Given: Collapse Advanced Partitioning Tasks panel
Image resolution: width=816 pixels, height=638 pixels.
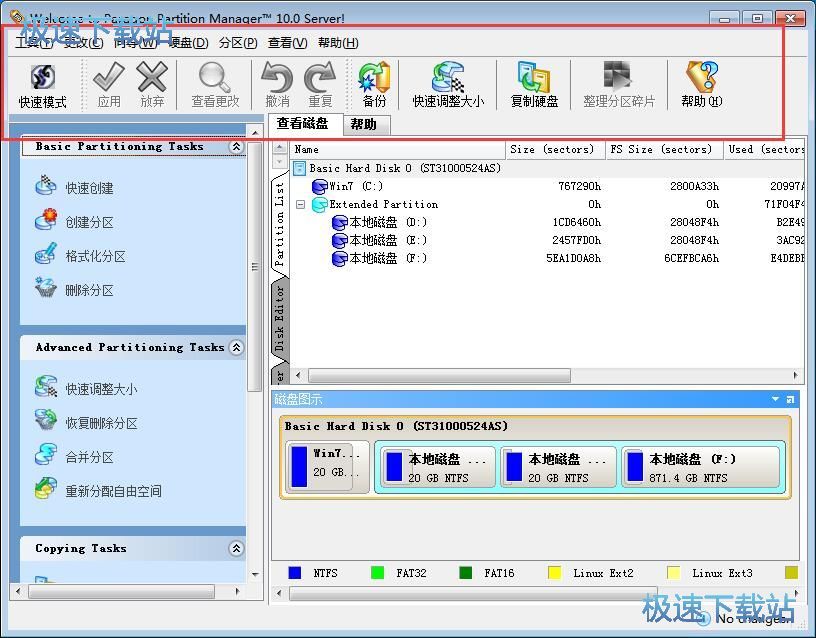Looking at the screenshot, I should [236, 347].
